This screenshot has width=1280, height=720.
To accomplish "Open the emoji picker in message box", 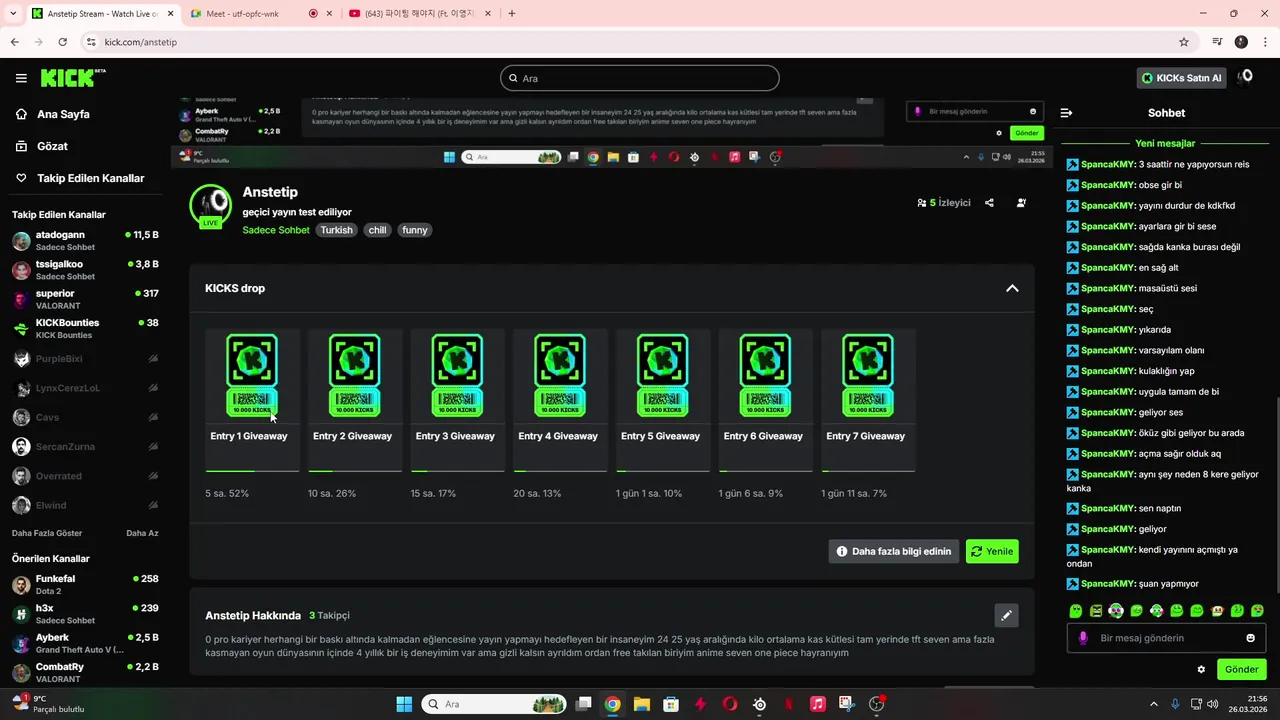I will tap(1250, 638).
